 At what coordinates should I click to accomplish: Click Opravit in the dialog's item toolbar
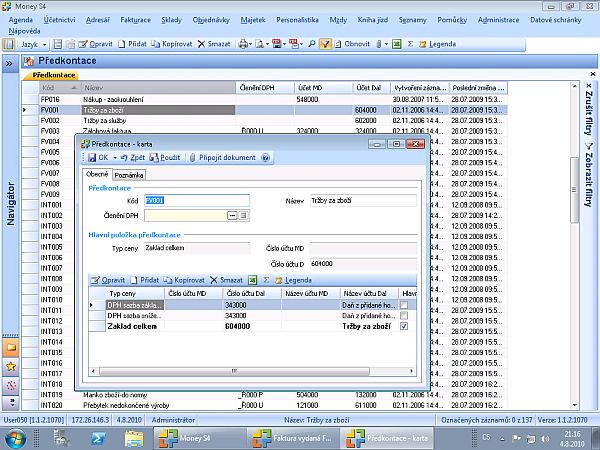click(108, 280)
